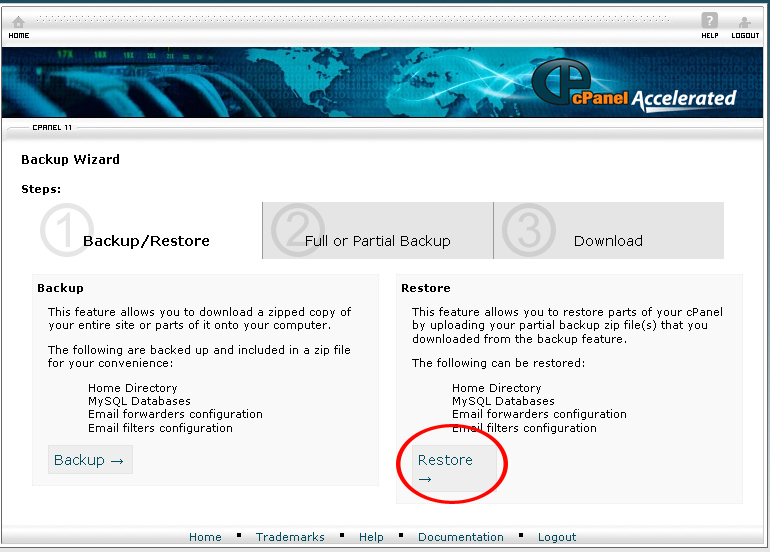Click Email forwarders configuration in Backup list
Viewport: 770px width, 552px height.
(175, 414)
